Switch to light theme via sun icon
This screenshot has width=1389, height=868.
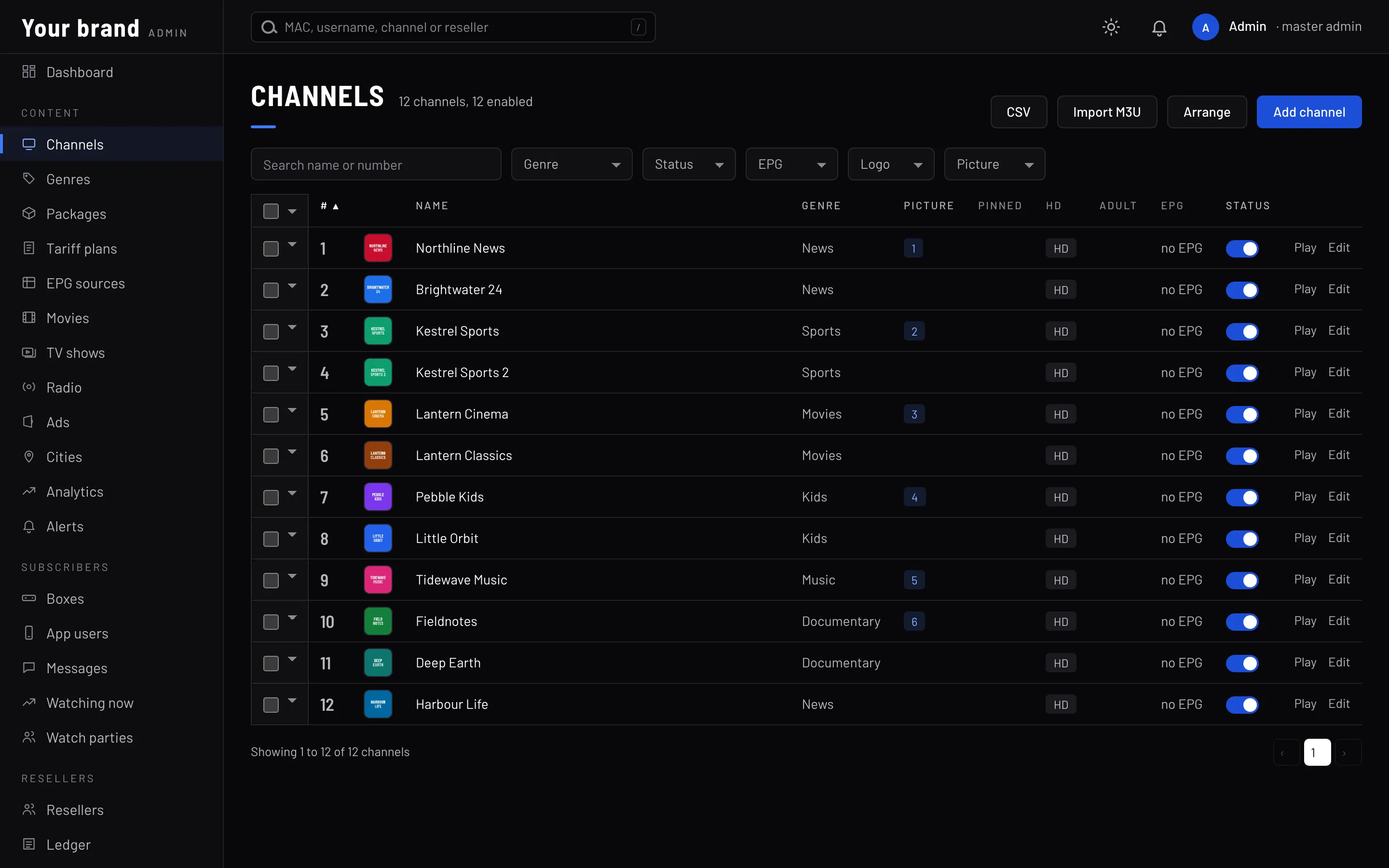pos(1111,27)
